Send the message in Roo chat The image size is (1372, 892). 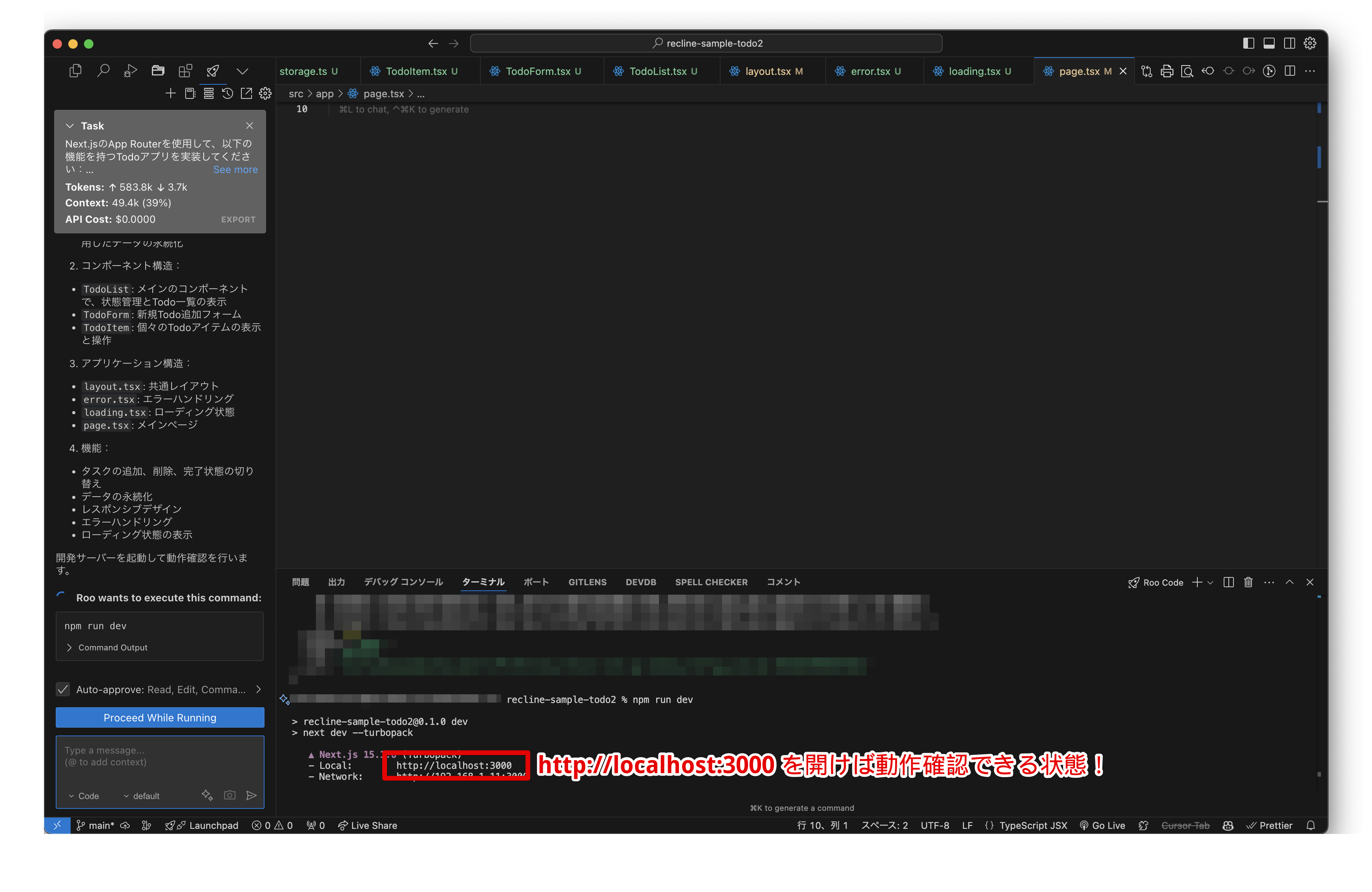point(251,795)
